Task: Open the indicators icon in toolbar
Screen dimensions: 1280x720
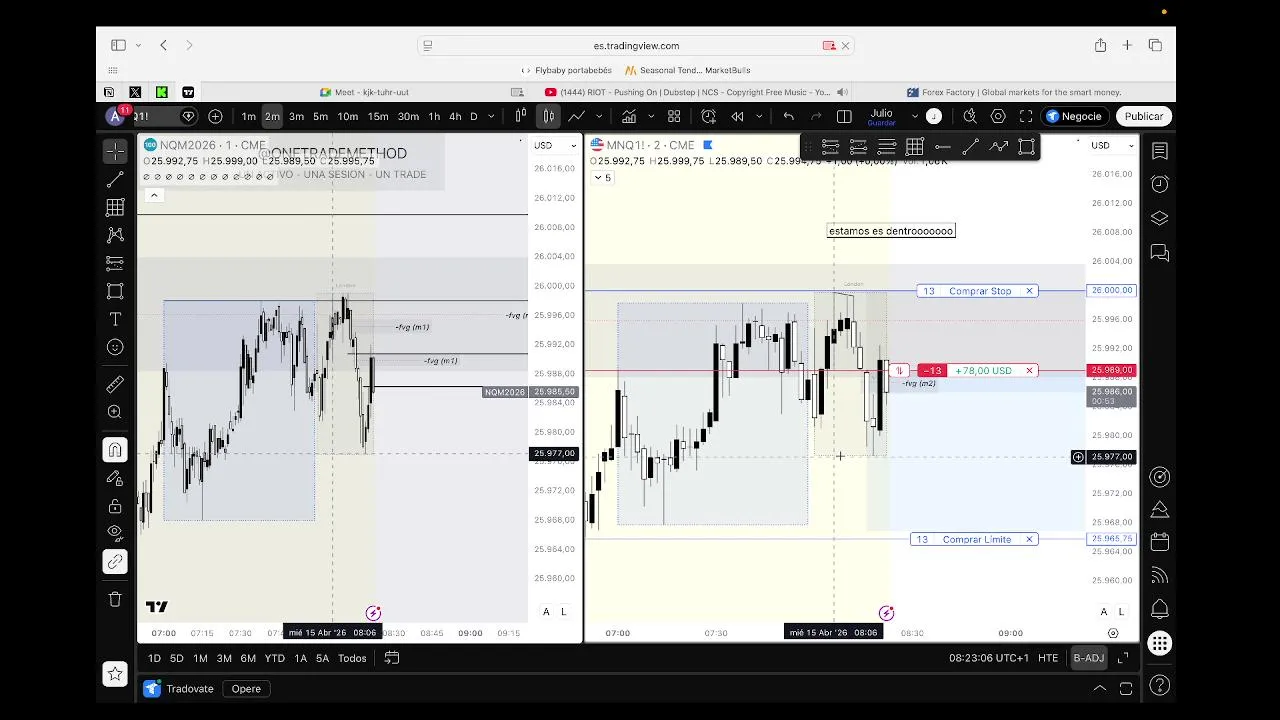Action: (628, 116)
